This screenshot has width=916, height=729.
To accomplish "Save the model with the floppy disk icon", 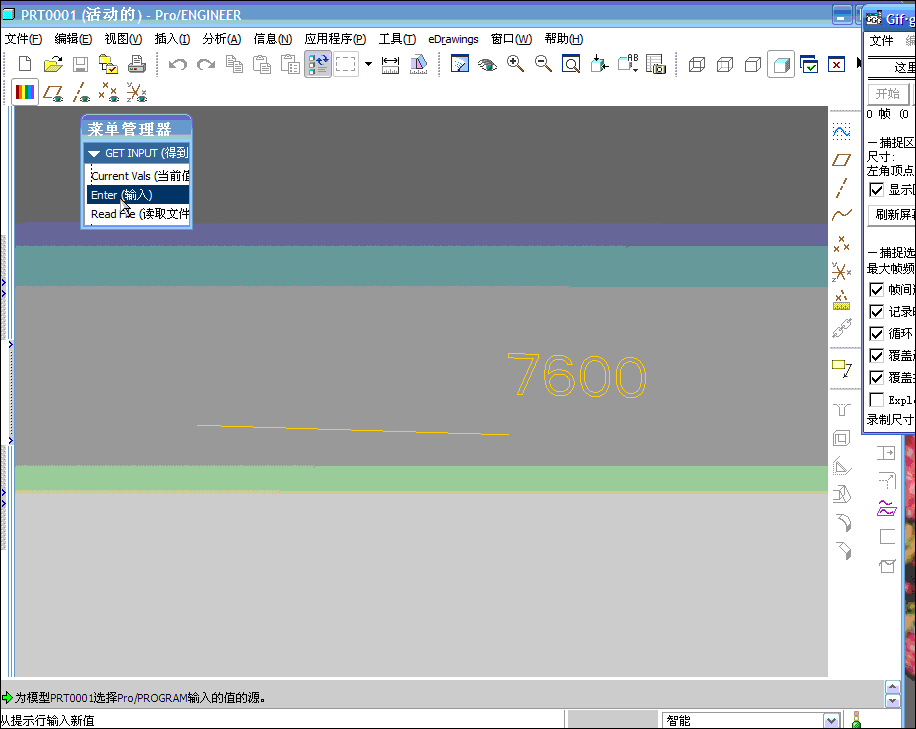I will [80, 64].
